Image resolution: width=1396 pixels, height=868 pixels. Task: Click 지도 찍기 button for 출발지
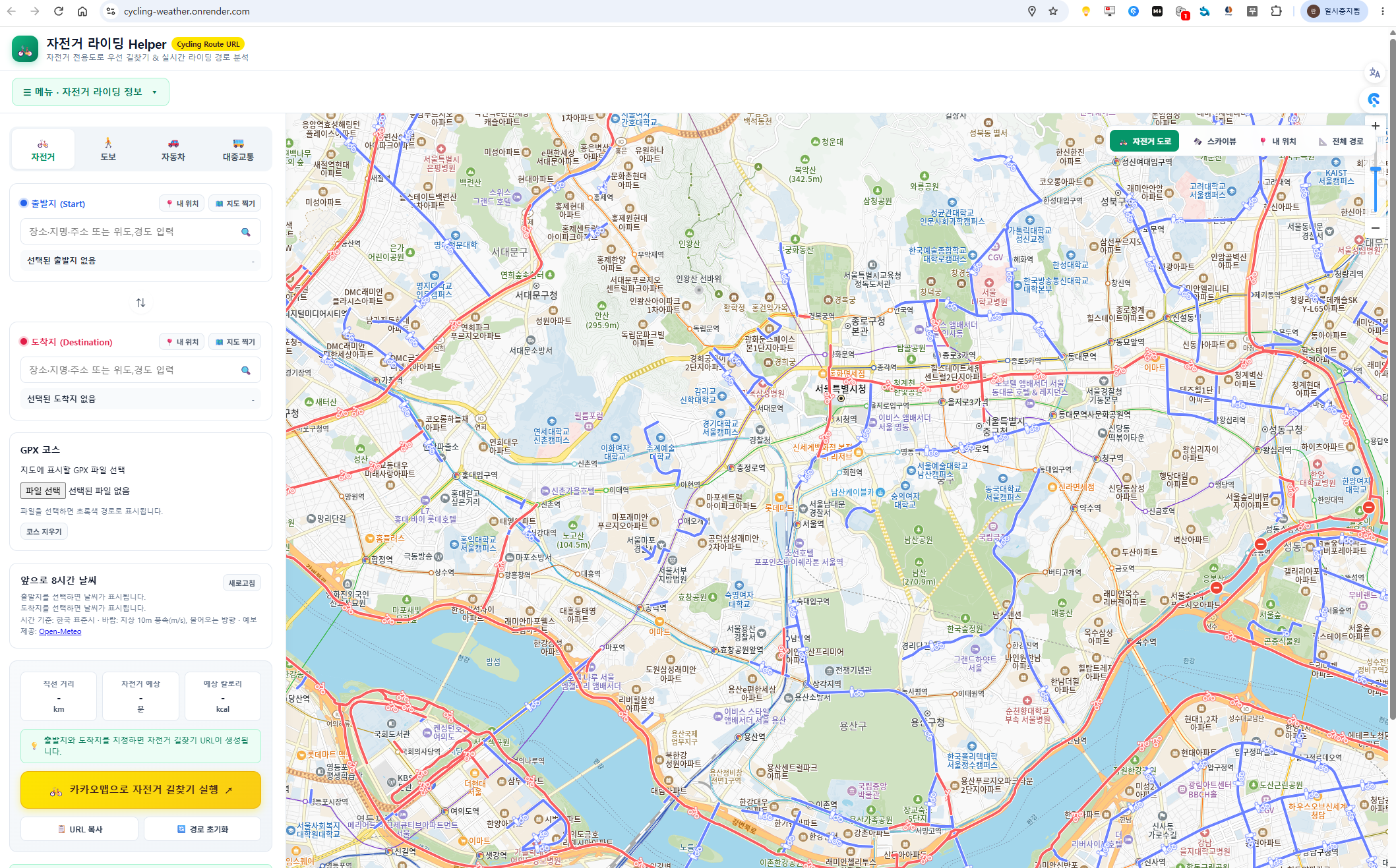click(x=235, y=204)
